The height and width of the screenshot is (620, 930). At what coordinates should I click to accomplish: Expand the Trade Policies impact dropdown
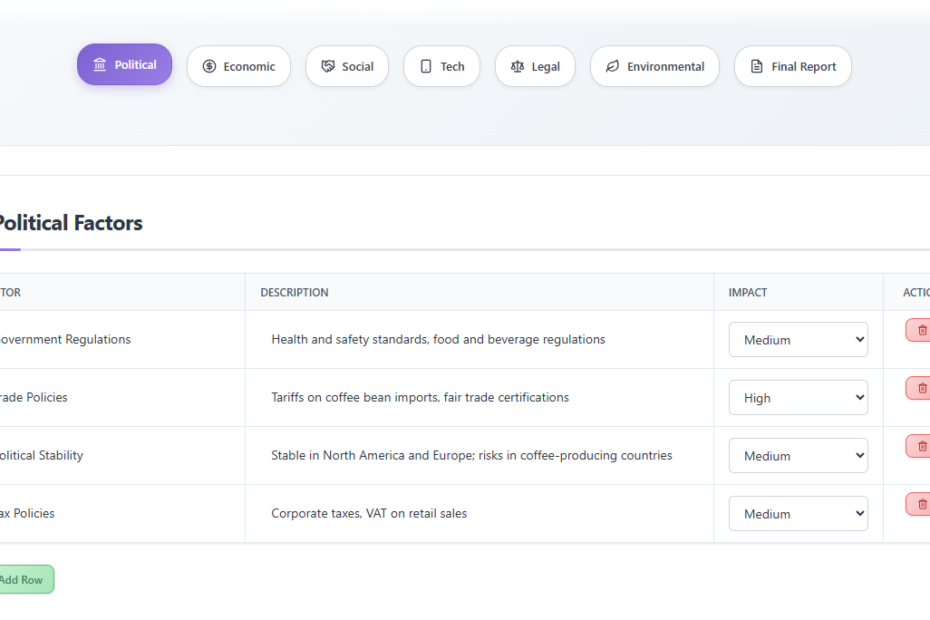[x=798, y=398]
